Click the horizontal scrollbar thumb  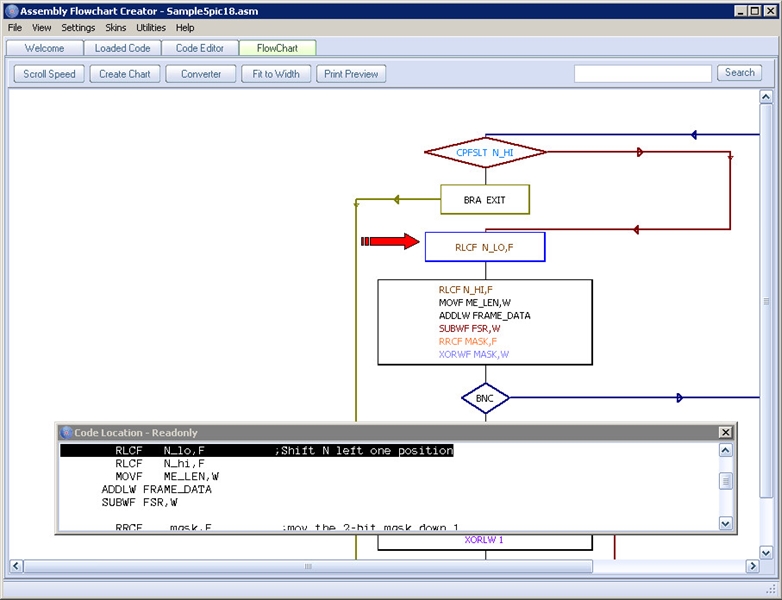click(308, 566)
